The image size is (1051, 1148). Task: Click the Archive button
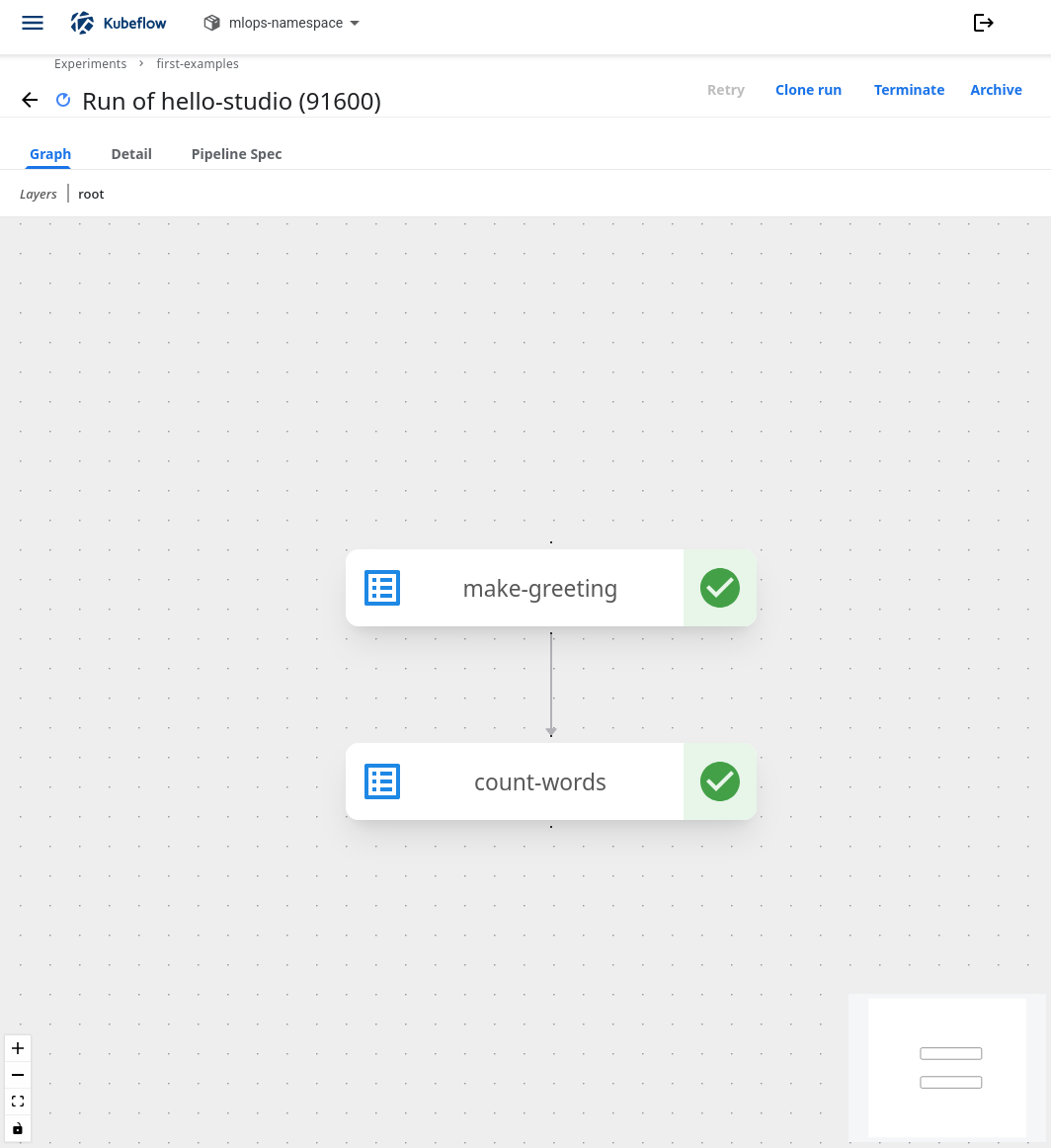point(996,89)
